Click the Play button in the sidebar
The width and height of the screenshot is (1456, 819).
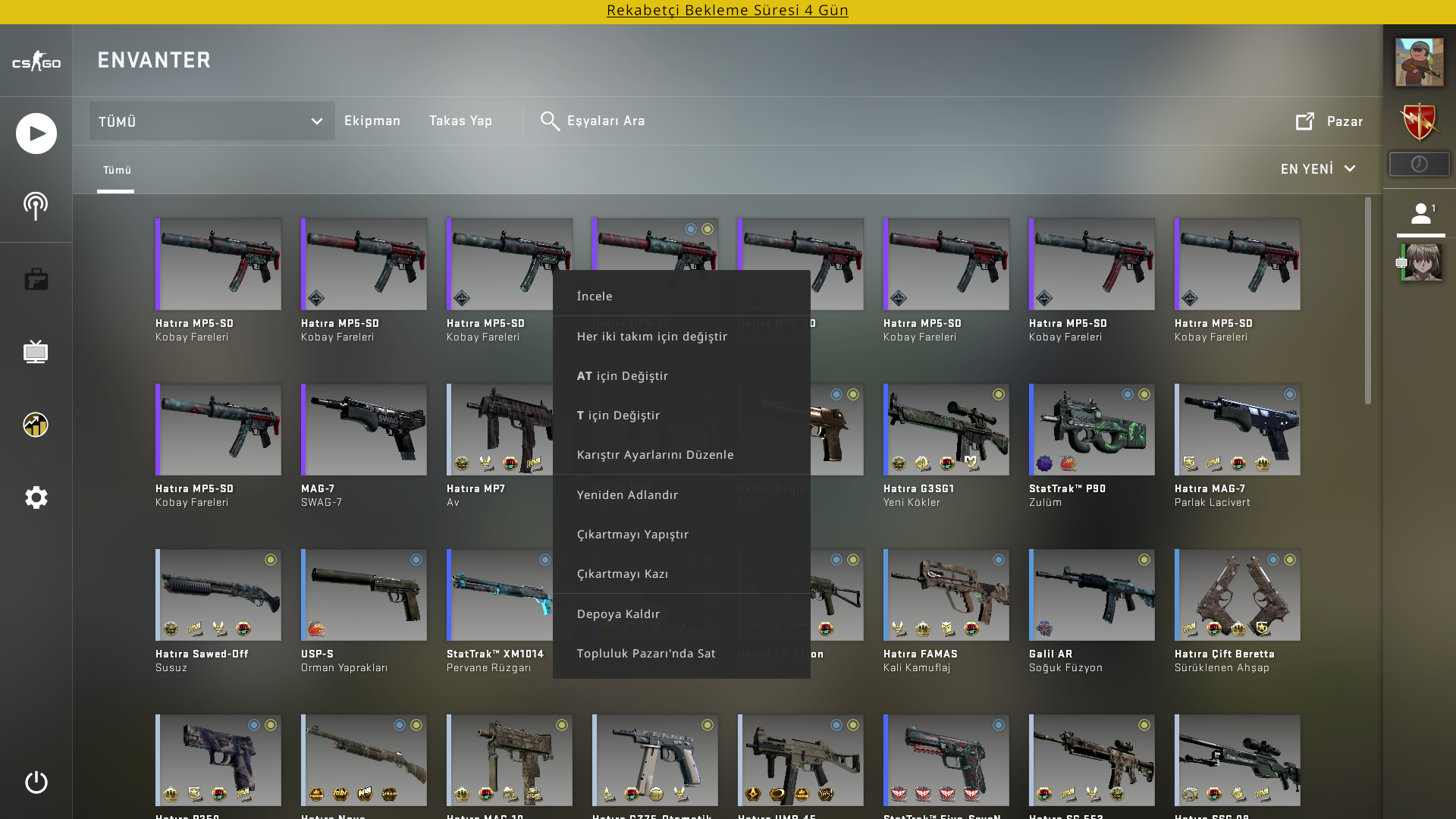[36, 133]
